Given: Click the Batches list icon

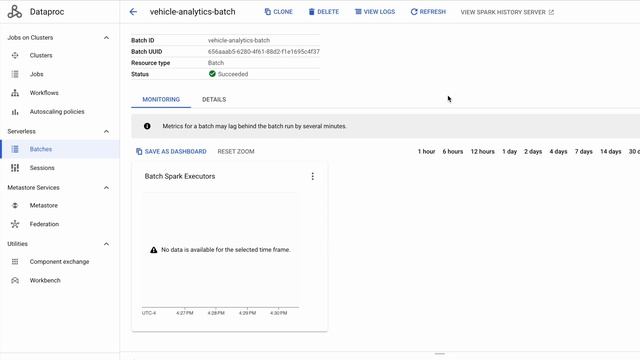Looking at the screenshot, I should pos(15,149).
